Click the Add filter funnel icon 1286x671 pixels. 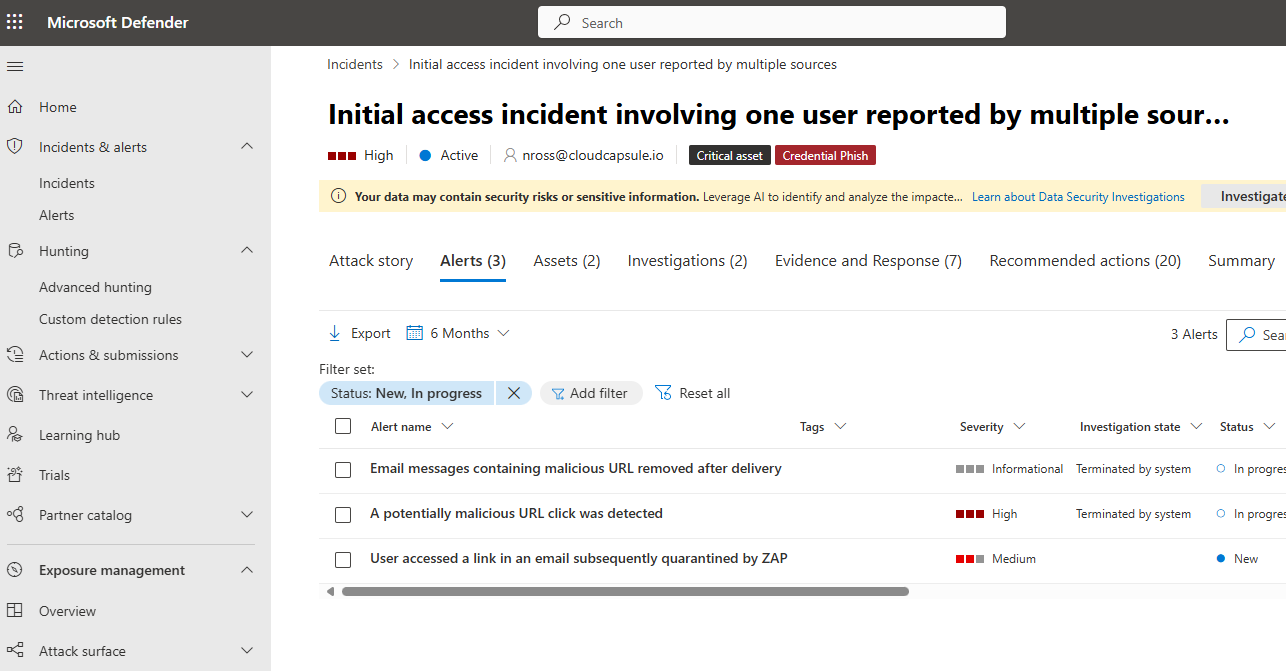558,393
